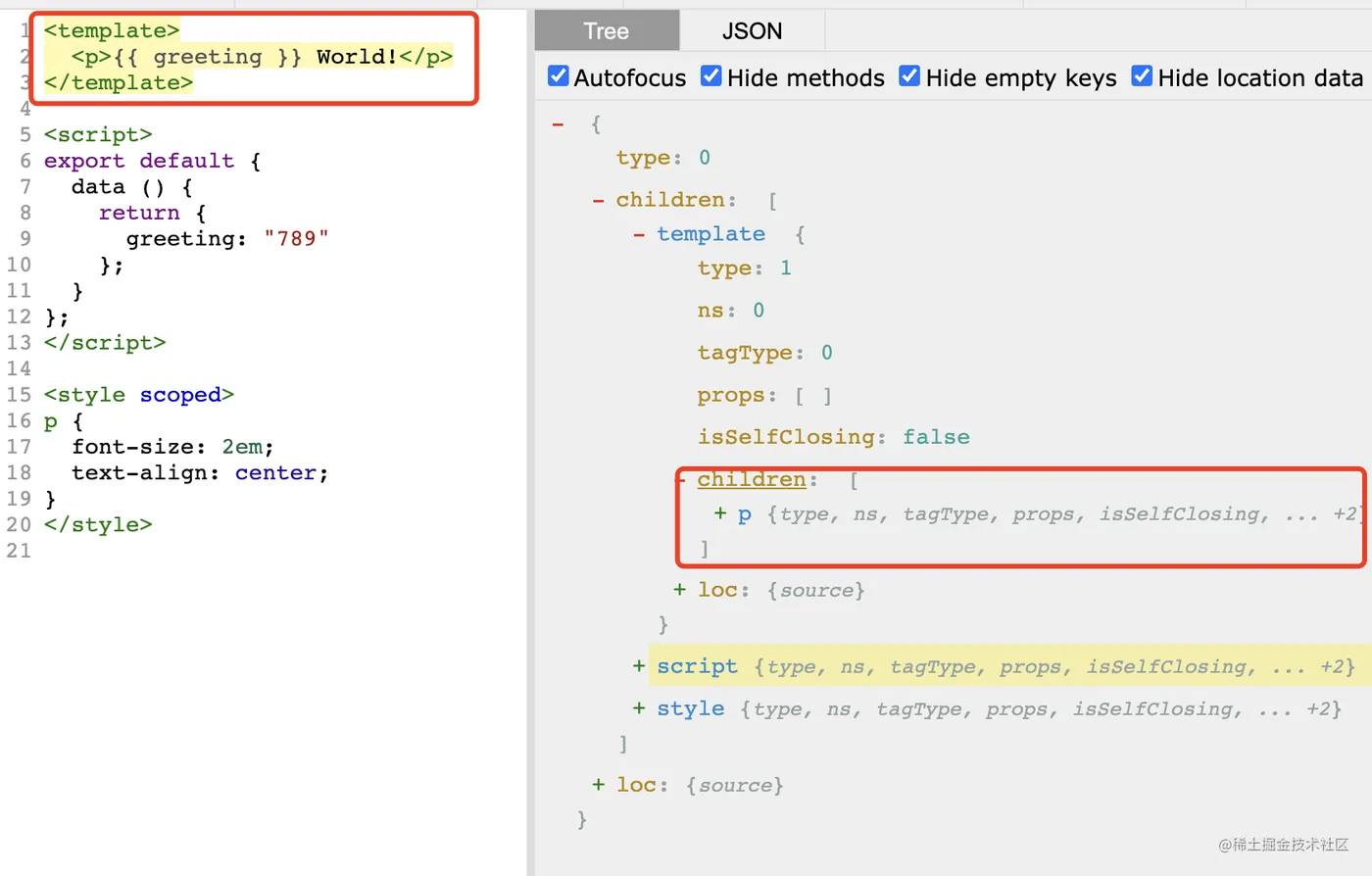The image size is (1372, 876).
Task: Switch to the JSON tab
Action: [752, 31]
